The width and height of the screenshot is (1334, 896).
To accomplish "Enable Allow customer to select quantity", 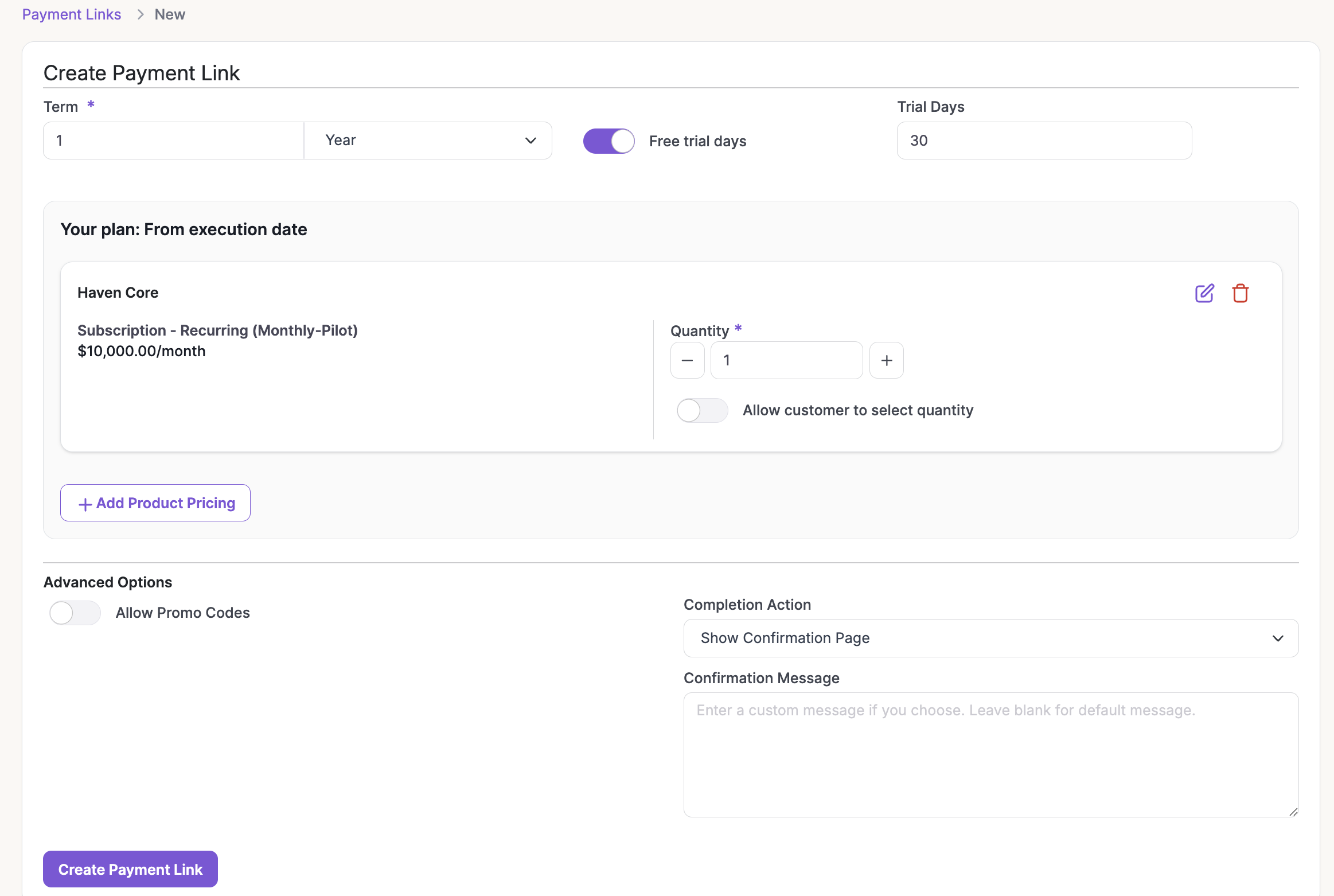I will coord(702,411).
